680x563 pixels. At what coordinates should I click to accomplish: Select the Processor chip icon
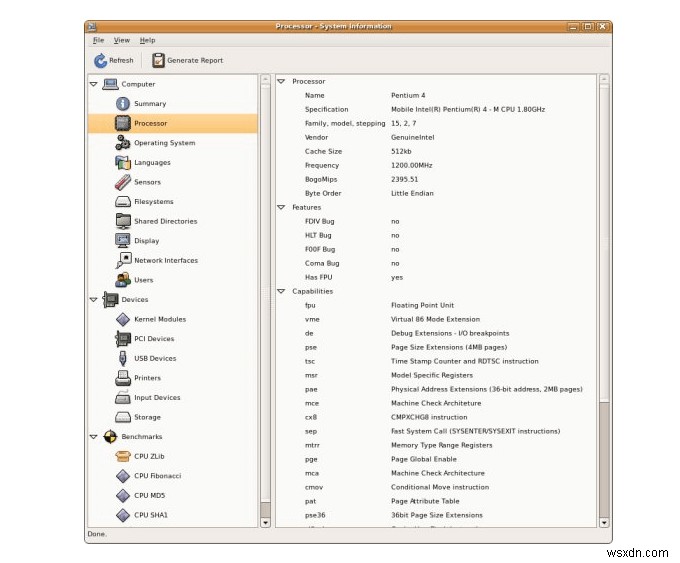(x=123, y=123)
